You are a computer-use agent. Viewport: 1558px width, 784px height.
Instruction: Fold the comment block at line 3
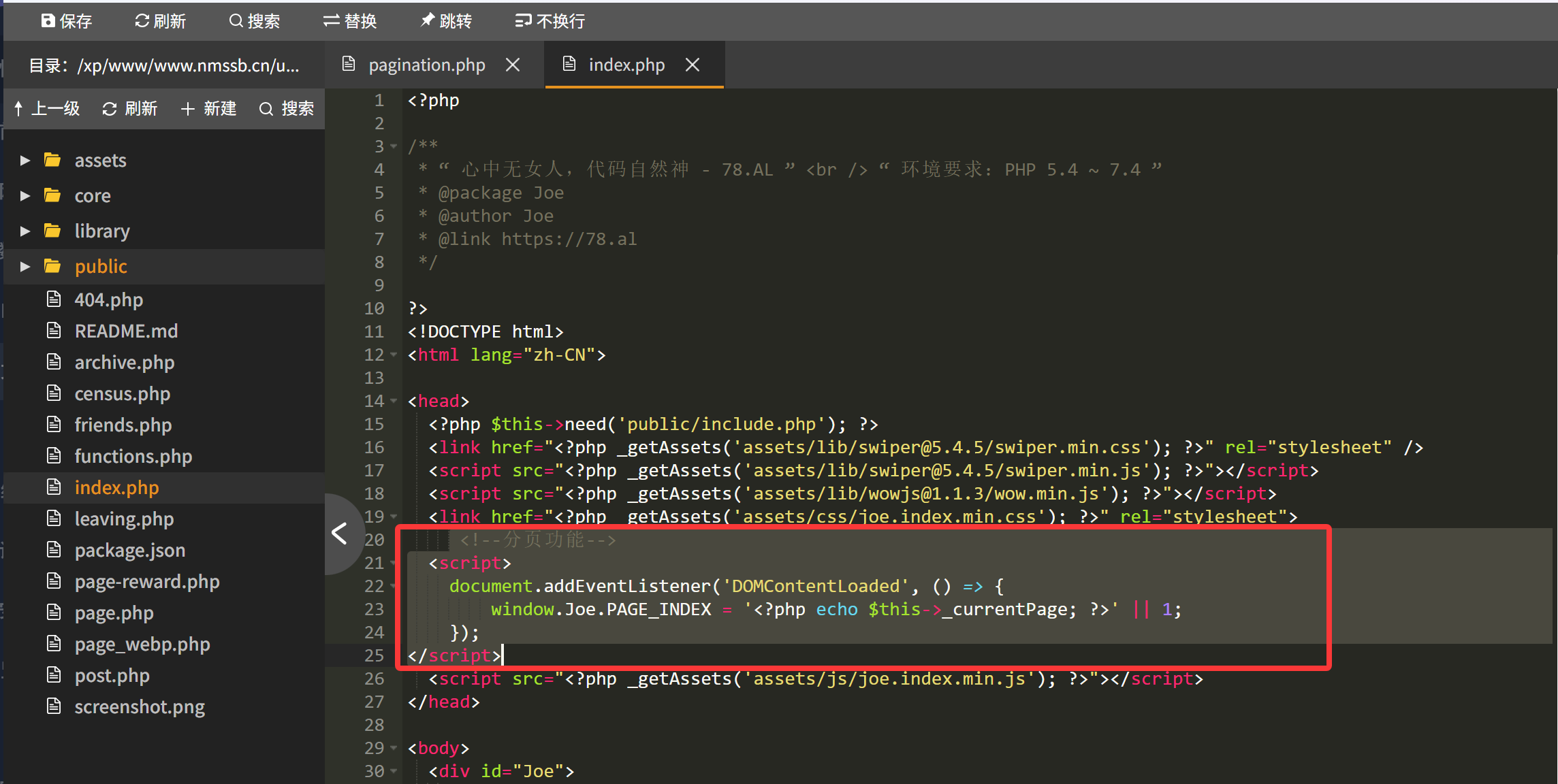click(x=394, y=146)
